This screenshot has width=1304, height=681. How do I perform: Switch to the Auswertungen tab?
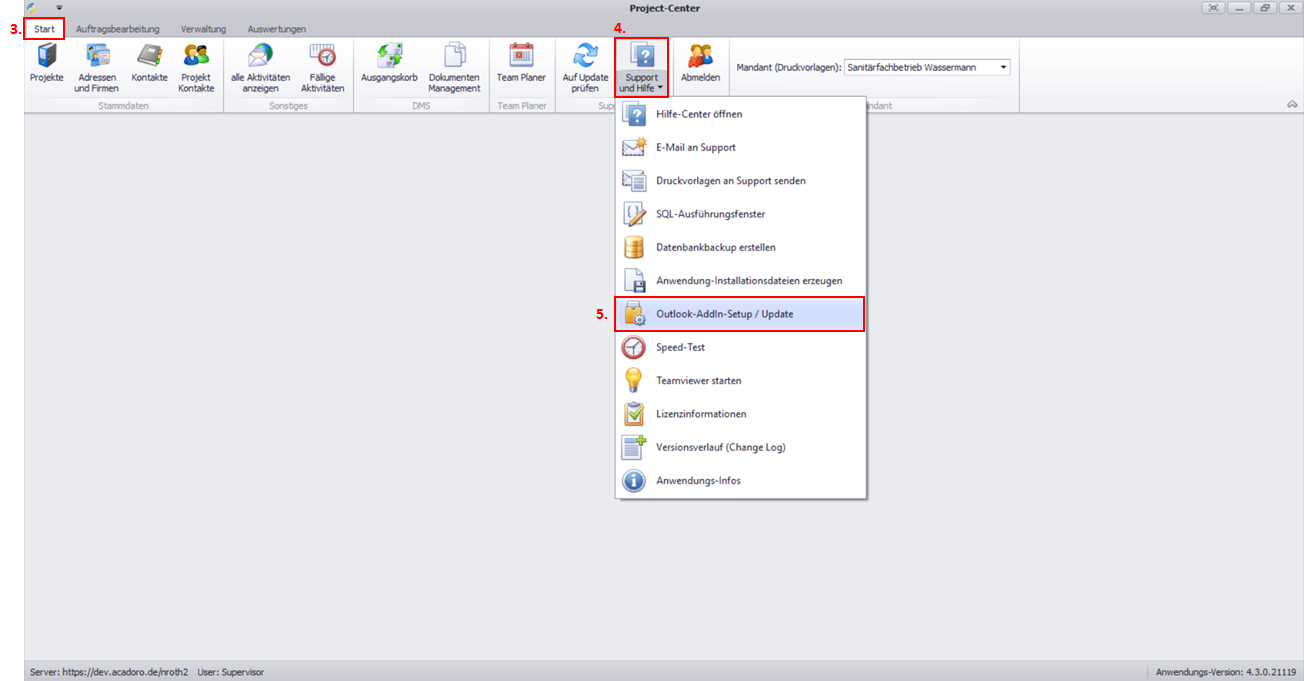pos(277,29)
